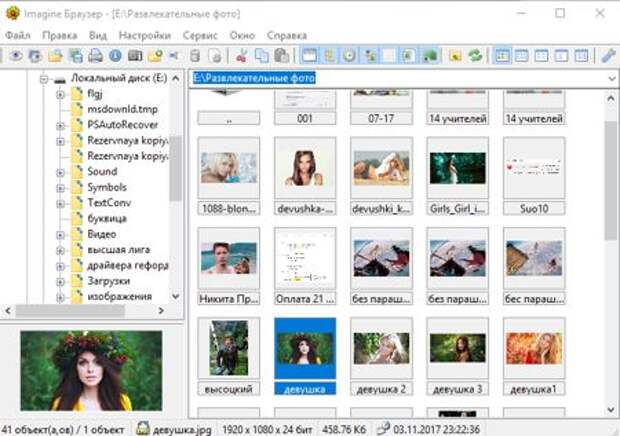Expand the Symbols folder node
This screenshot has height=436, width=620.
tap(60, 188)
